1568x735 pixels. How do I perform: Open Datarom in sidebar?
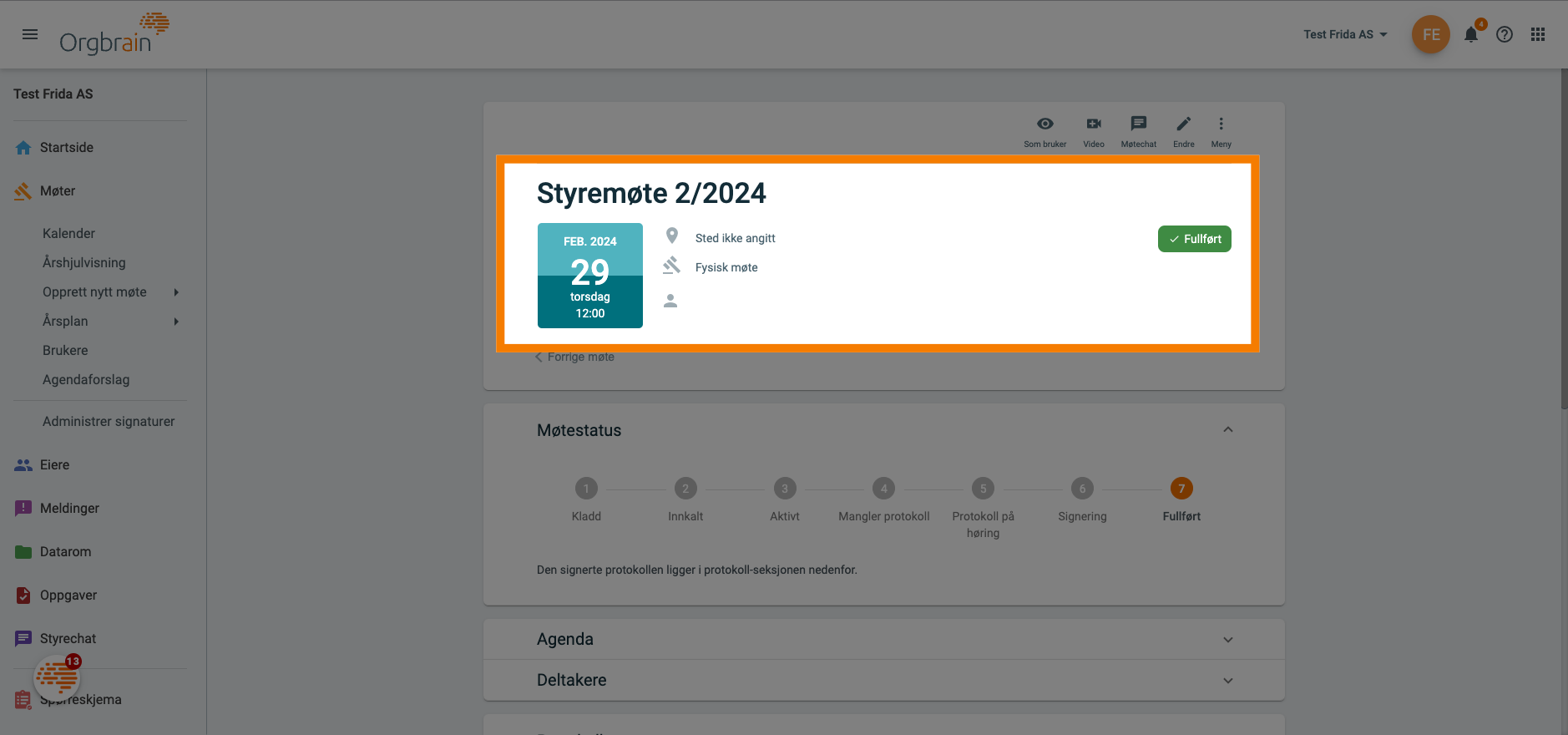[x=66, y=552]
